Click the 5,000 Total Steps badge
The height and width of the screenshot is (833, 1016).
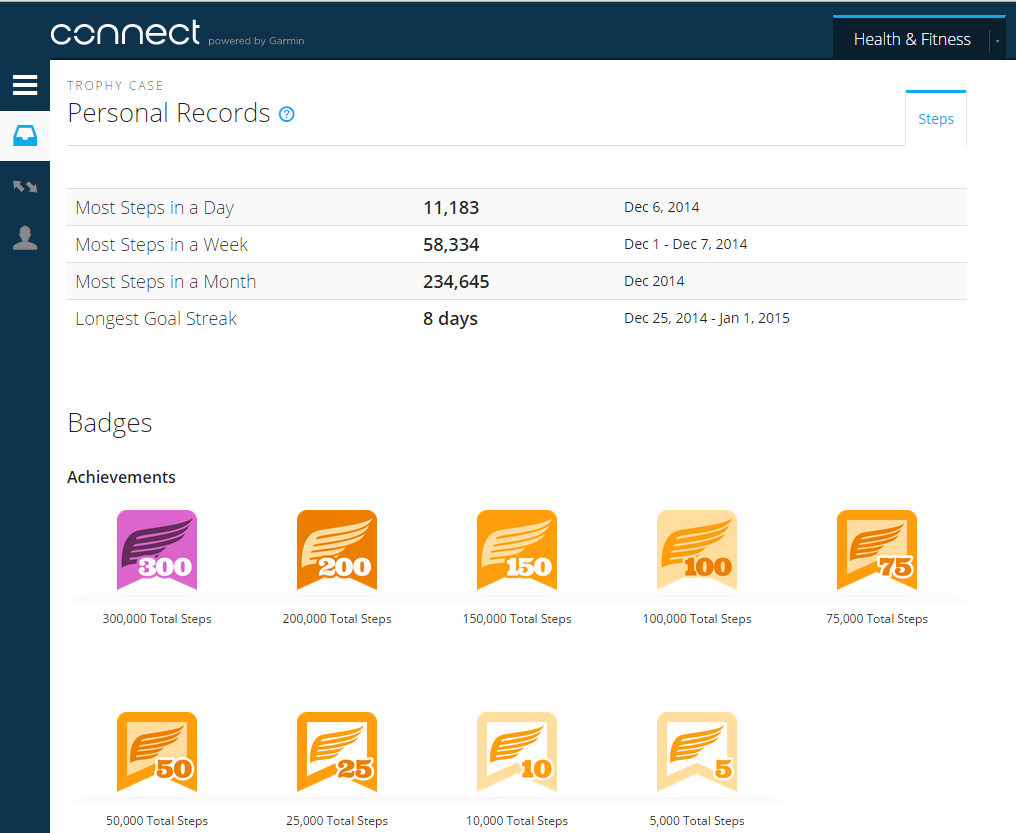[x=697, y=752]
